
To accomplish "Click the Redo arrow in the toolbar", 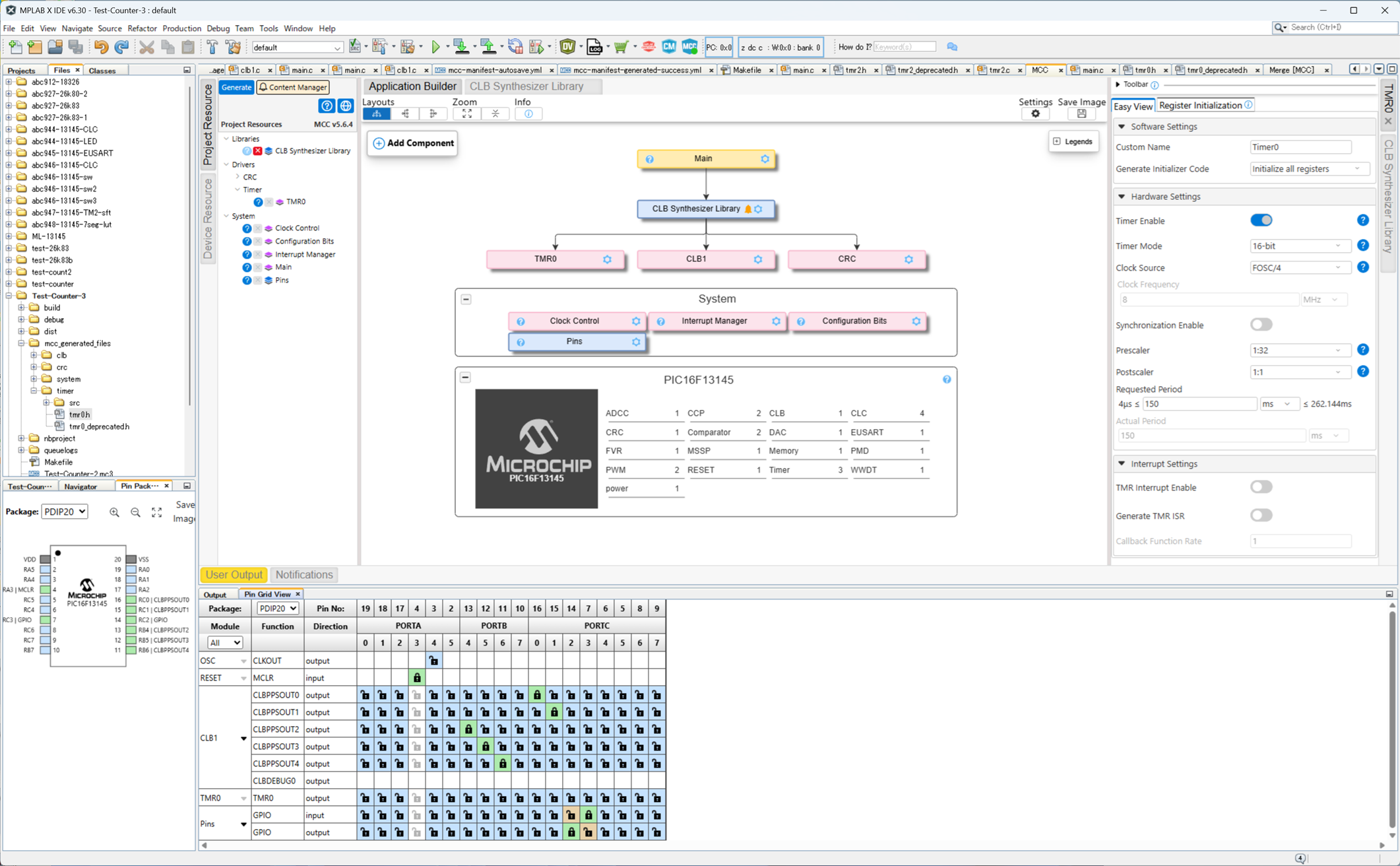I will 121,47.
